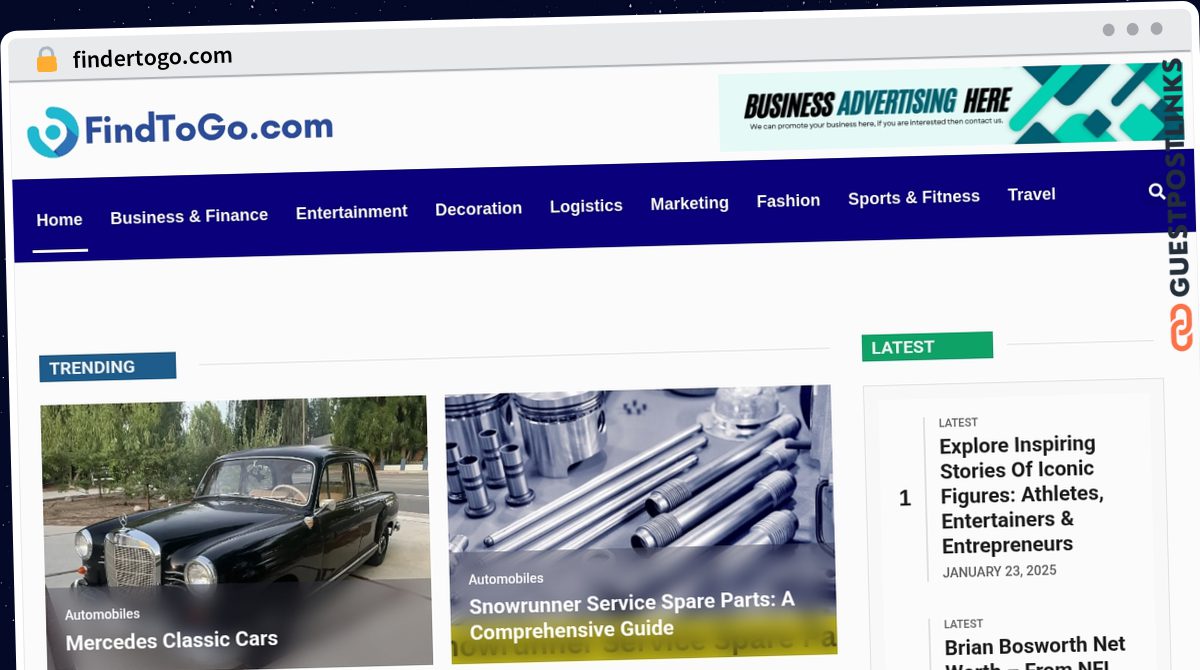Click the LATEST section heading
Screen dimensions: 1200x670
coord(927,347)
